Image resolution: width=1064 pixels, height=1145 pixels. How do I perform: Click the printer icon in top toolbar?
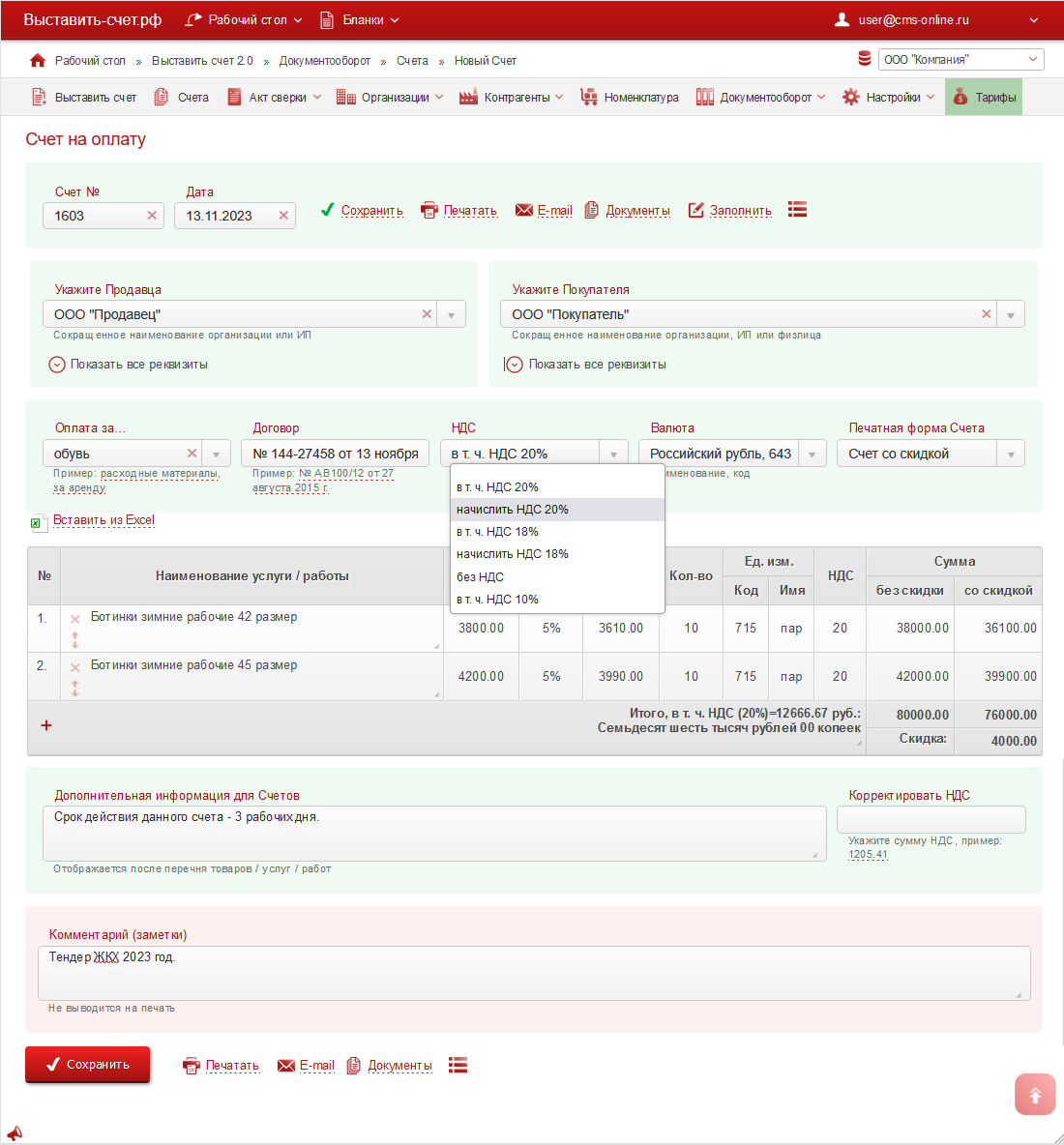click(x=429, y=210)
